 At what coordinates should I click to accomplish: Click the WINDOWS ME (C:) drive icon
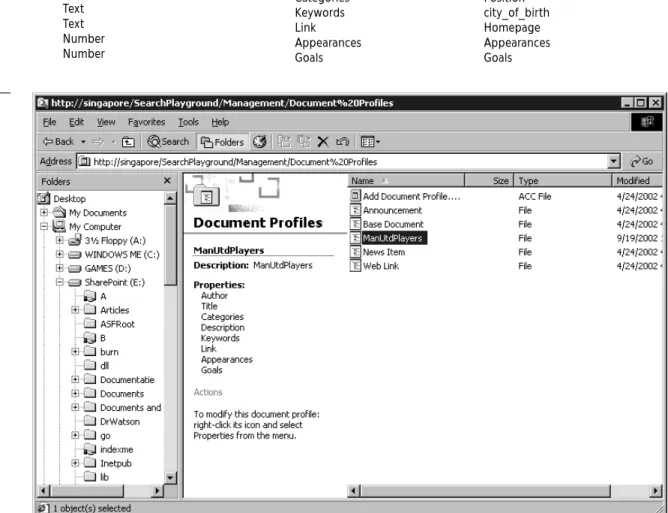(x=75, y=255)
